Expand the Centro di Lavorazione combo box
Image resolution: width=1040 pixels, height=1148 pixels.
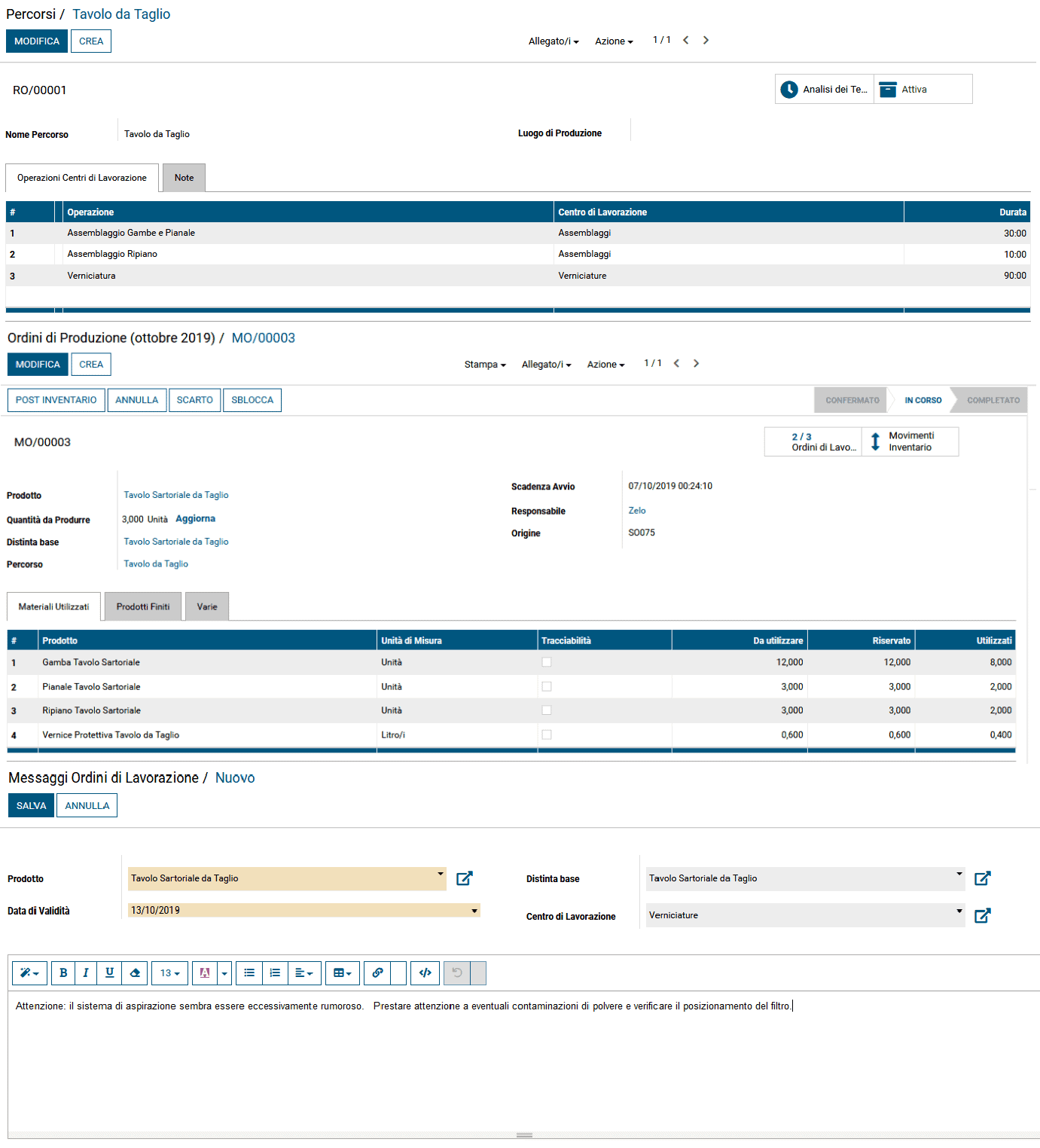pyautogui.click(x=959, y=911)
